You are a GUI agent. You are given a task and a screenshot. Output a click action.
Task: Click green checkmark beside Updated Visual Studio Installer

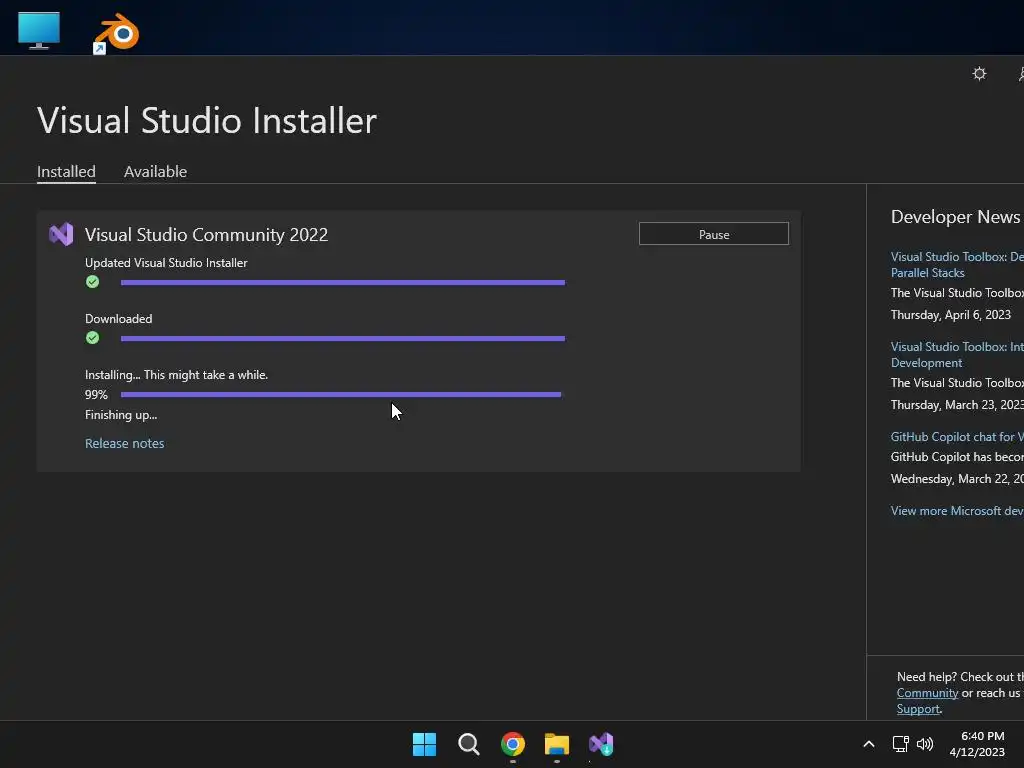point(93,282)
